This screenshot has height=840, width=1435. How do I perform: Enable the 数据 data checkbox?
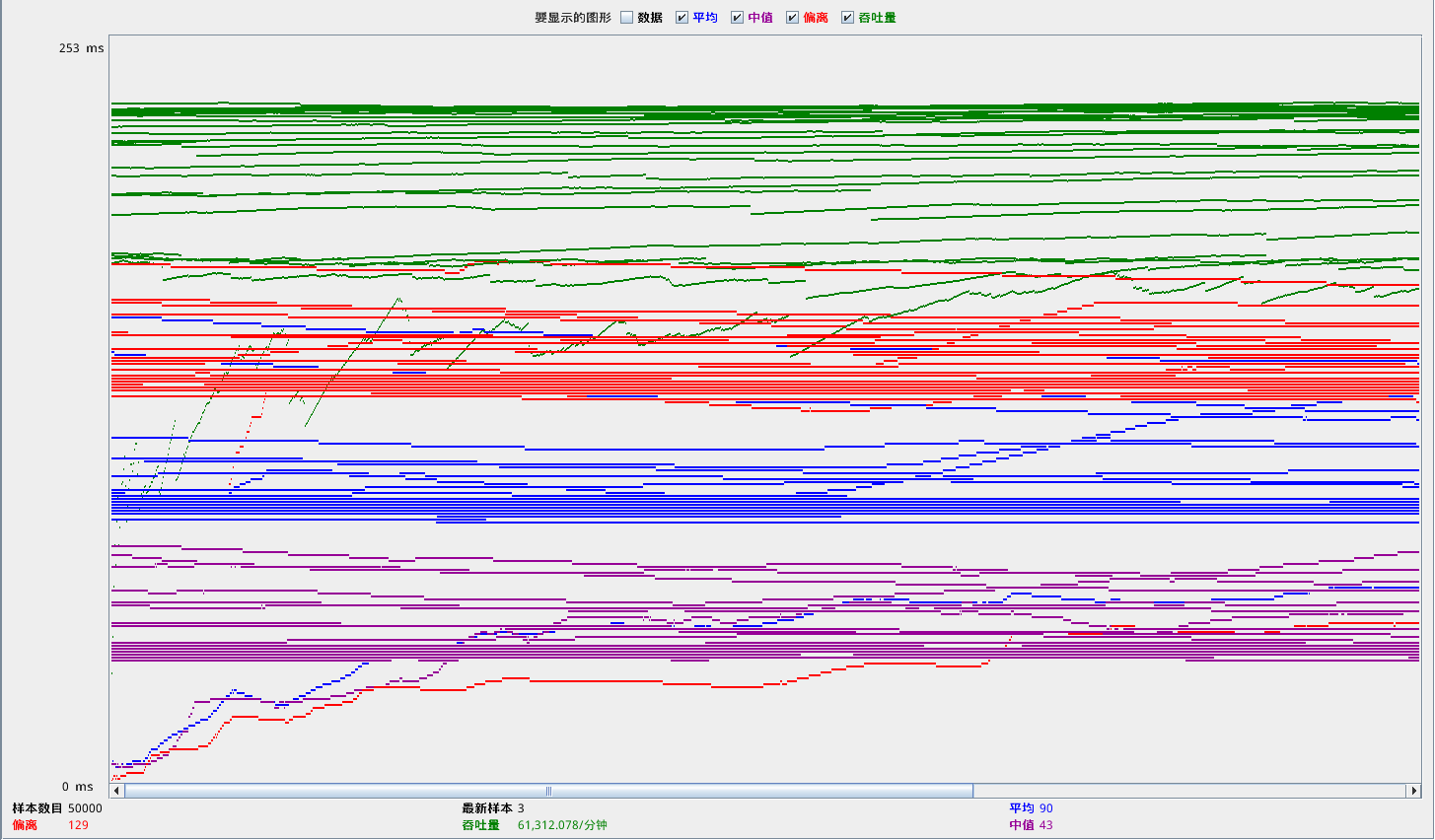pos(627,18)
